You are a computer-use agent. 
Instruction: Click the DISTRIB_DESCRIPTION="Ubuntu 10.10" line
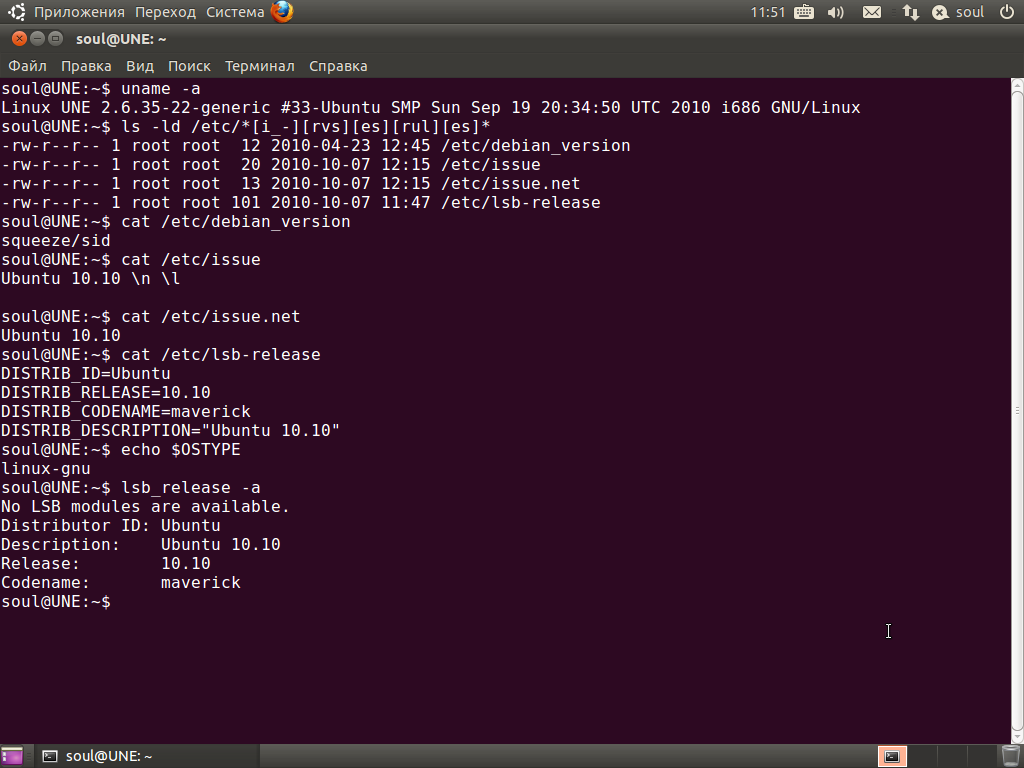(170, 430)
